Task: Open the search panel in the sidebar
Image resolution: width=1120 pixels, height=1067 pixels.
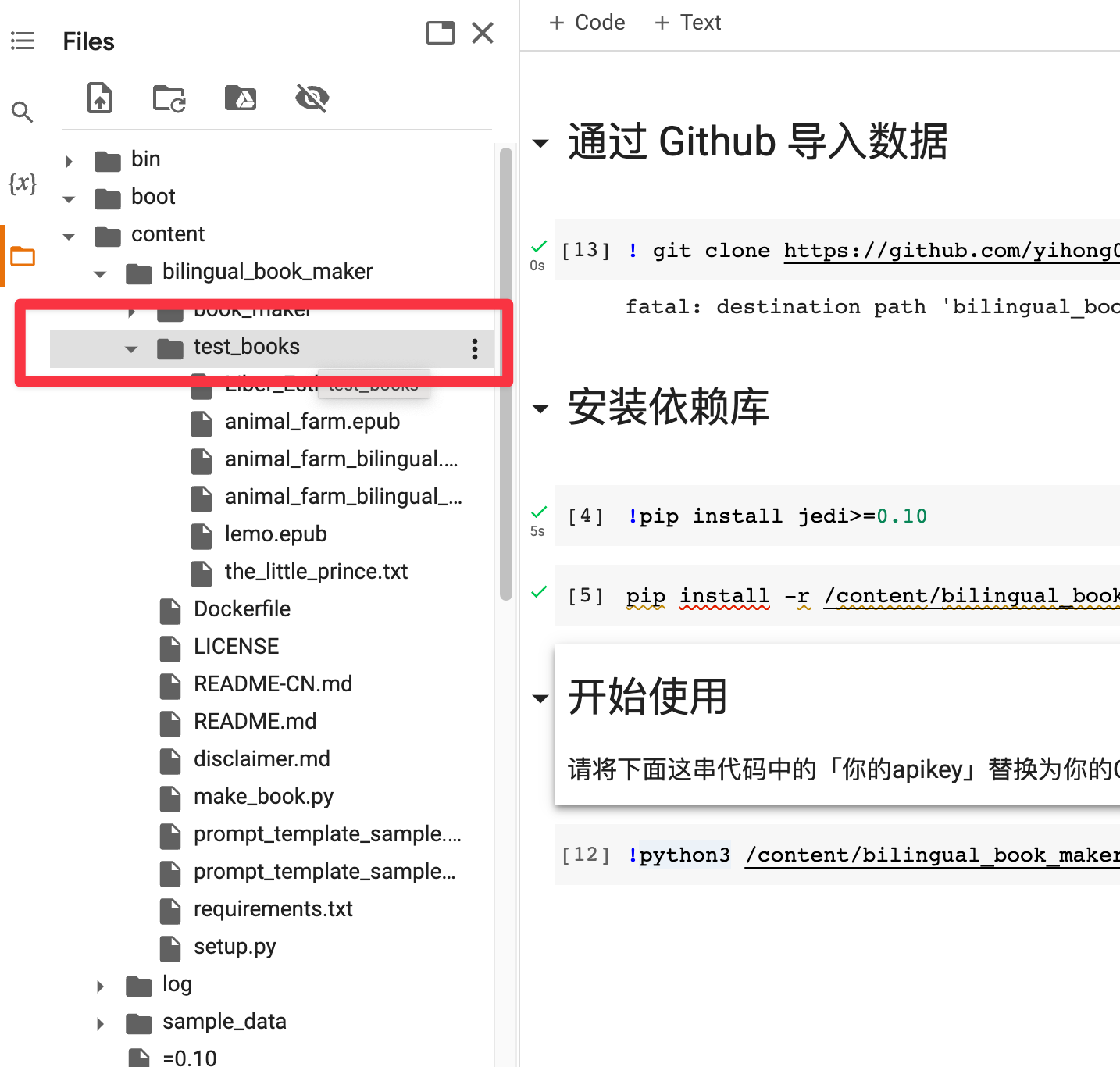Action: click(x=23, y=112)
